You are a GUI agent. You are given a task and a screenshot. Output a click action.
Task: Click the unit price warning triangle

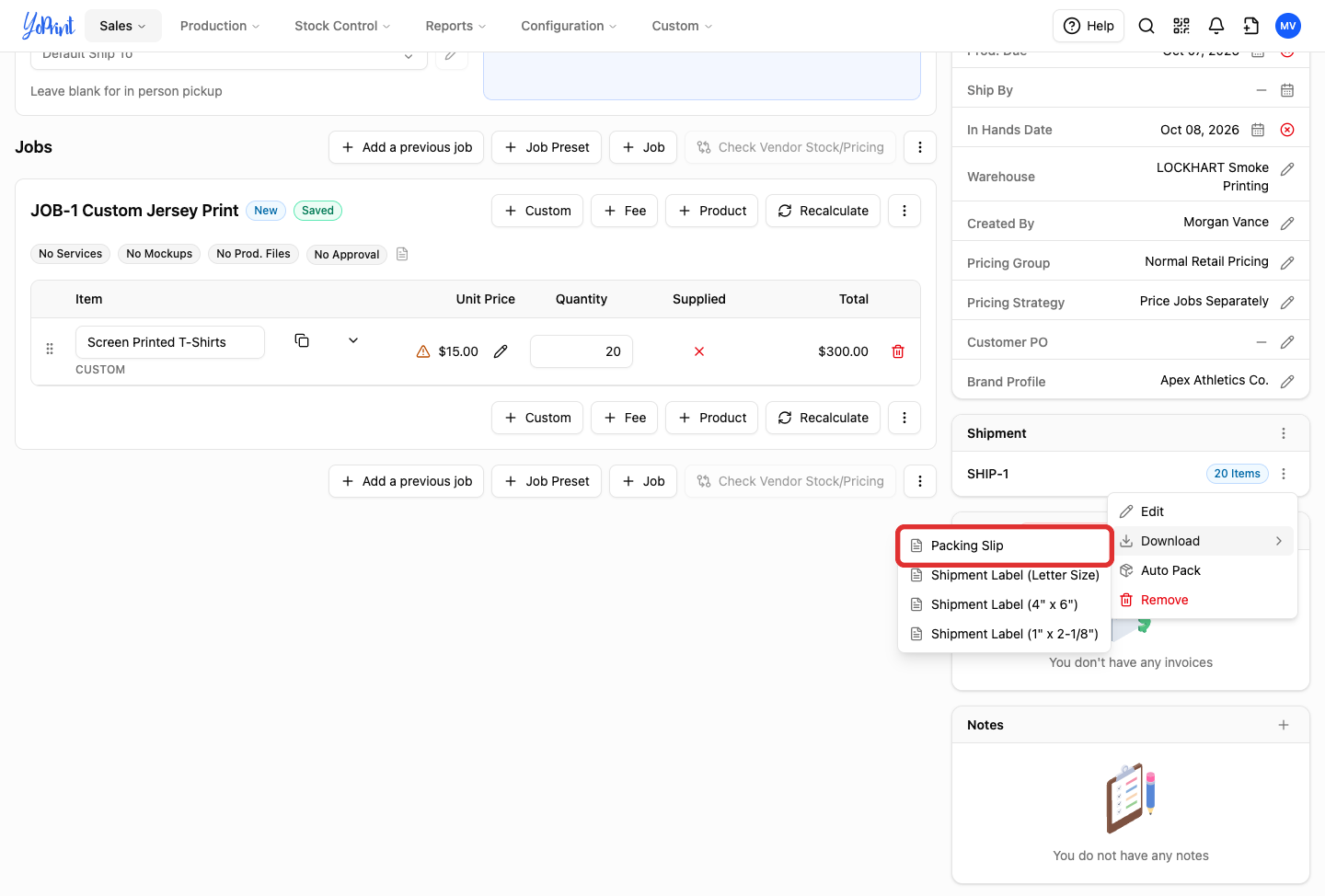(423, 351)
